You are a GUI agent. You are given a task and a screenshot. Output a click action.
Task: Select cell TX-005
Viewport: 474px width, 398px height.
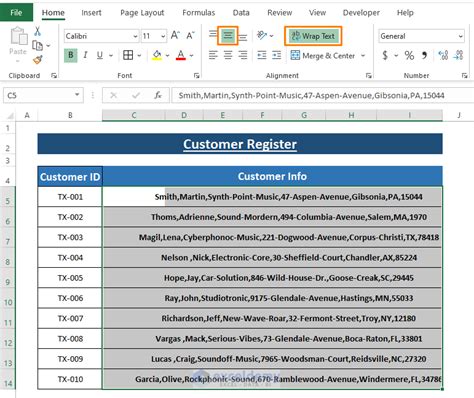(70, 278)
